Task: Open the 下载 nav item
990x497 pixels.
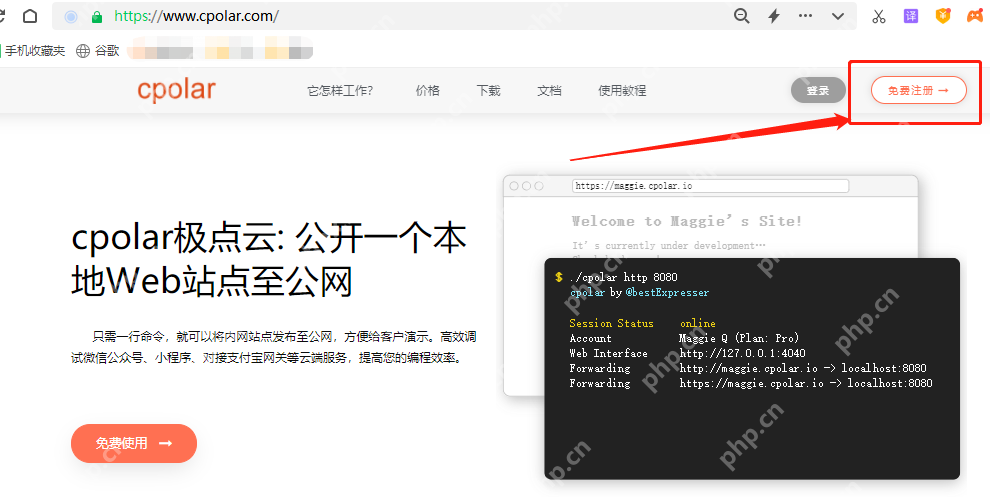Action: (488, 91)
